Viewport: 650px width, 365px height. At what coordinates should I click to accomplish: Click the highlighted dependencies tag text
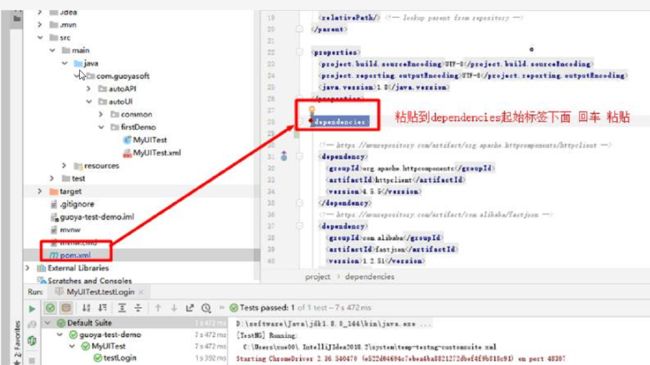click(x=339, y=122)
